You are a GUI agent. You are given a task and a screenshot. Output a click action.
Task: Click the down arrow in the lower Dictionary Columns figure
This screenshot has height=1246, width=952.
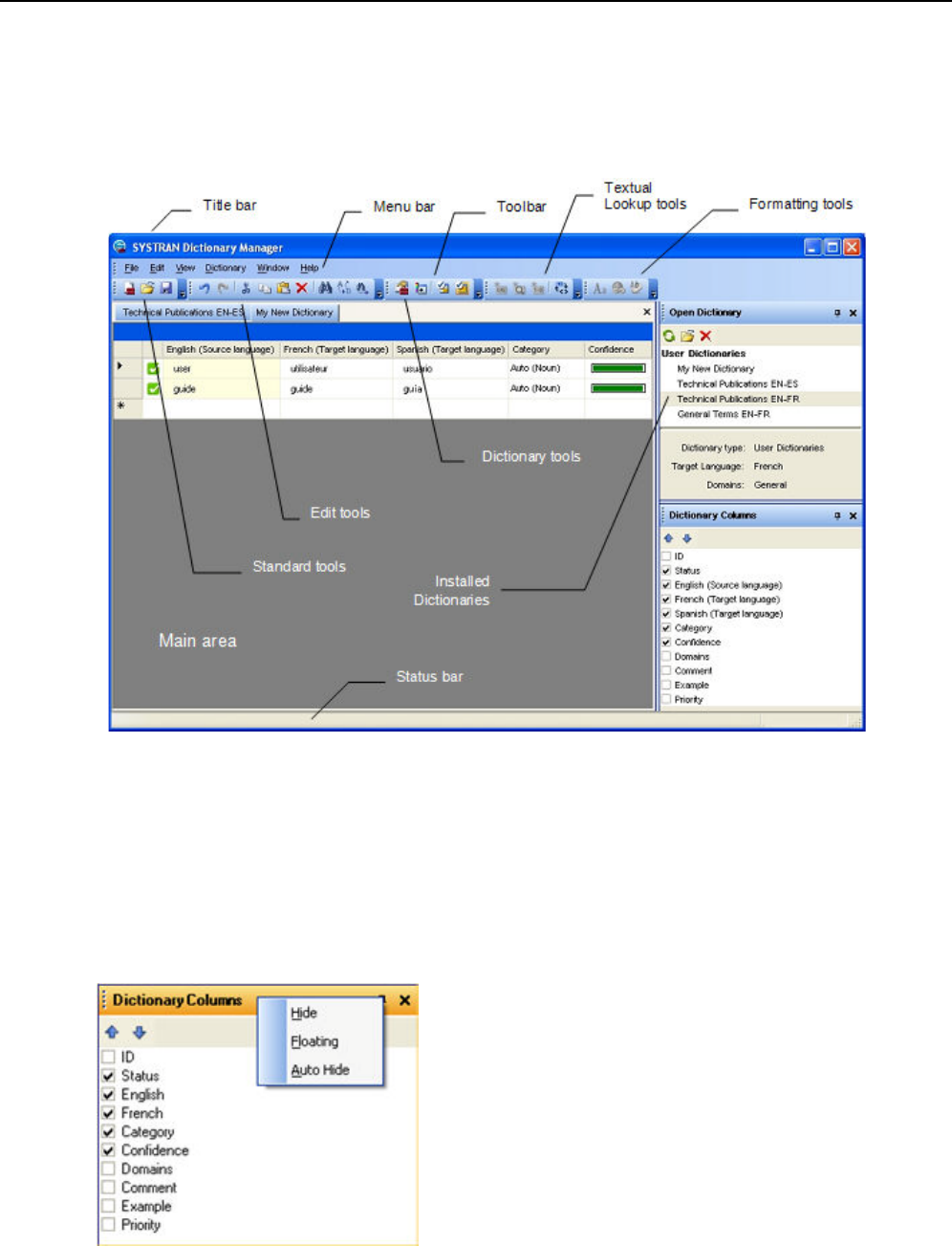point(140,1033)
